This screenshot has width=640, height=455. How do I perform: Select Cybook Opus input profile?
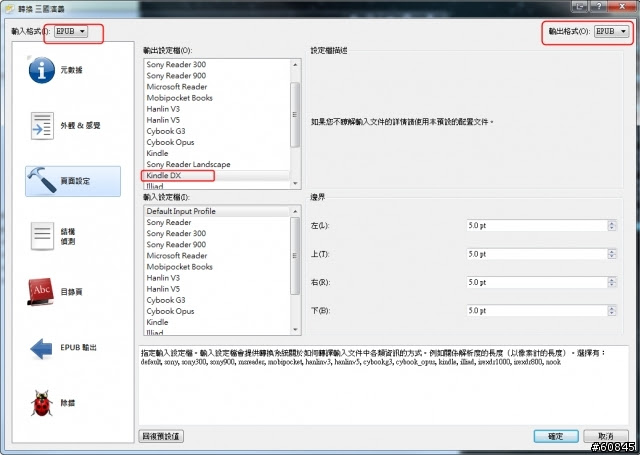click(x=217, y=311)
